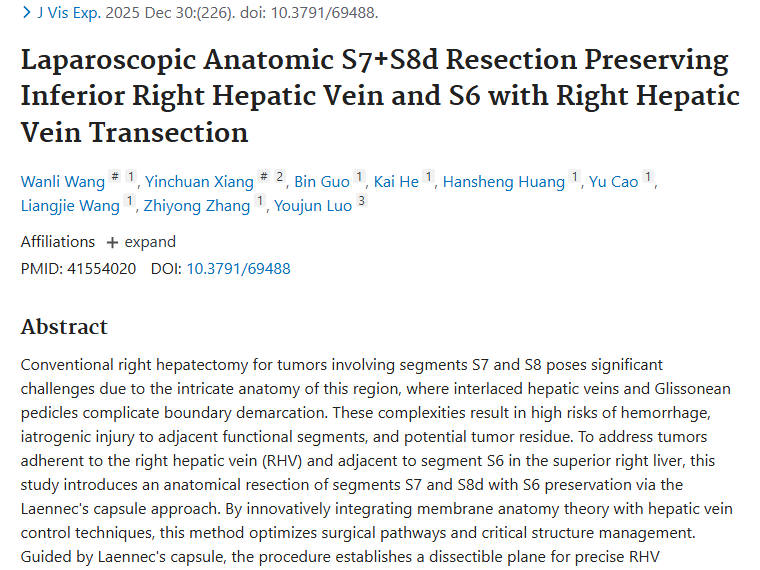The height and width of the screenshot is (570, 760).
Task: Click author Yu Cao's name
Action: [613, 182]
